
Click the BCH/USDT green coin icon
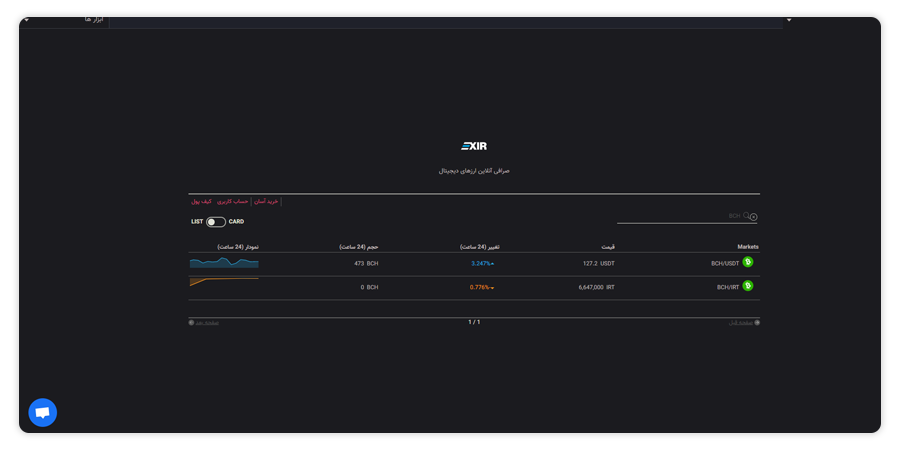[747, 262]
